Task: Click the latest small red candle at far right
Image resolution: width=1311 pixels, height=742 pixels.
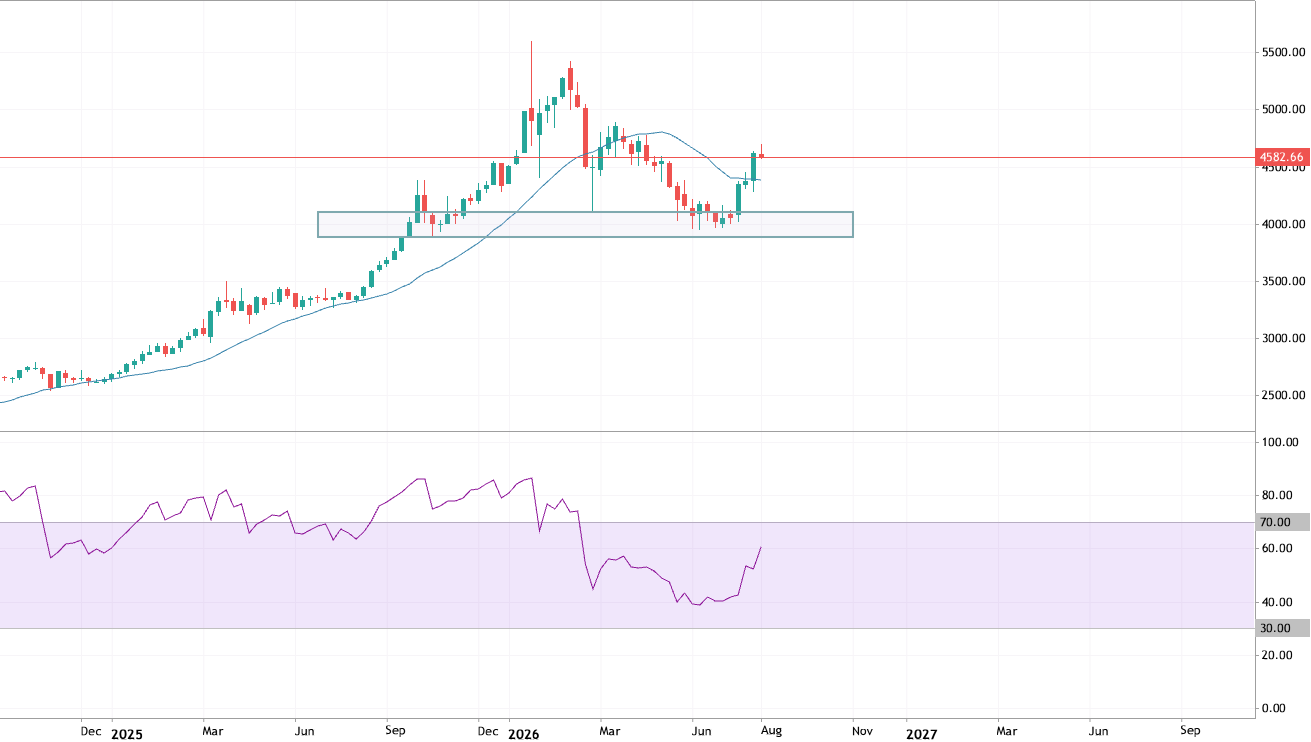Action: click(x=762, y=154)
